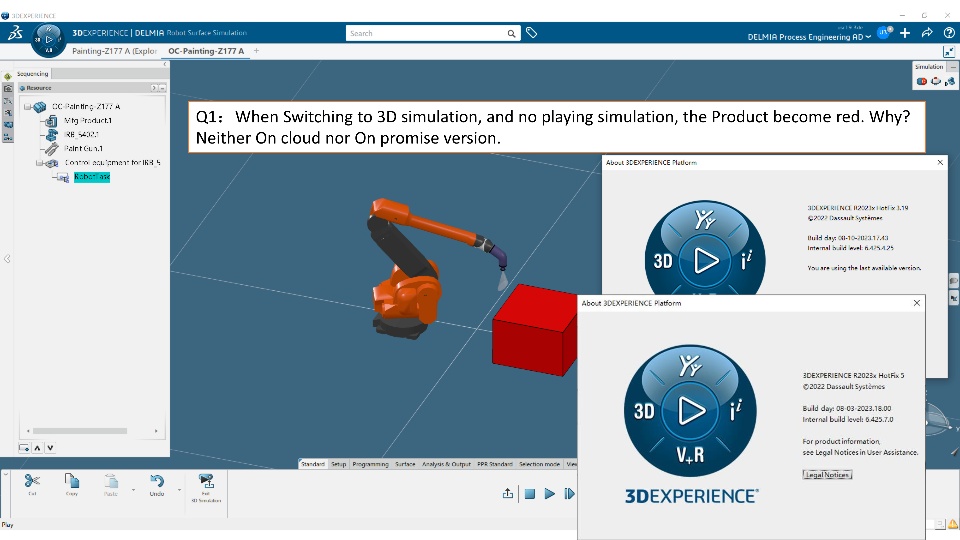Select IRB_5400.1 robot in the tree
The width and height of the screenshot is (960, 540).
tap(81, 134)
